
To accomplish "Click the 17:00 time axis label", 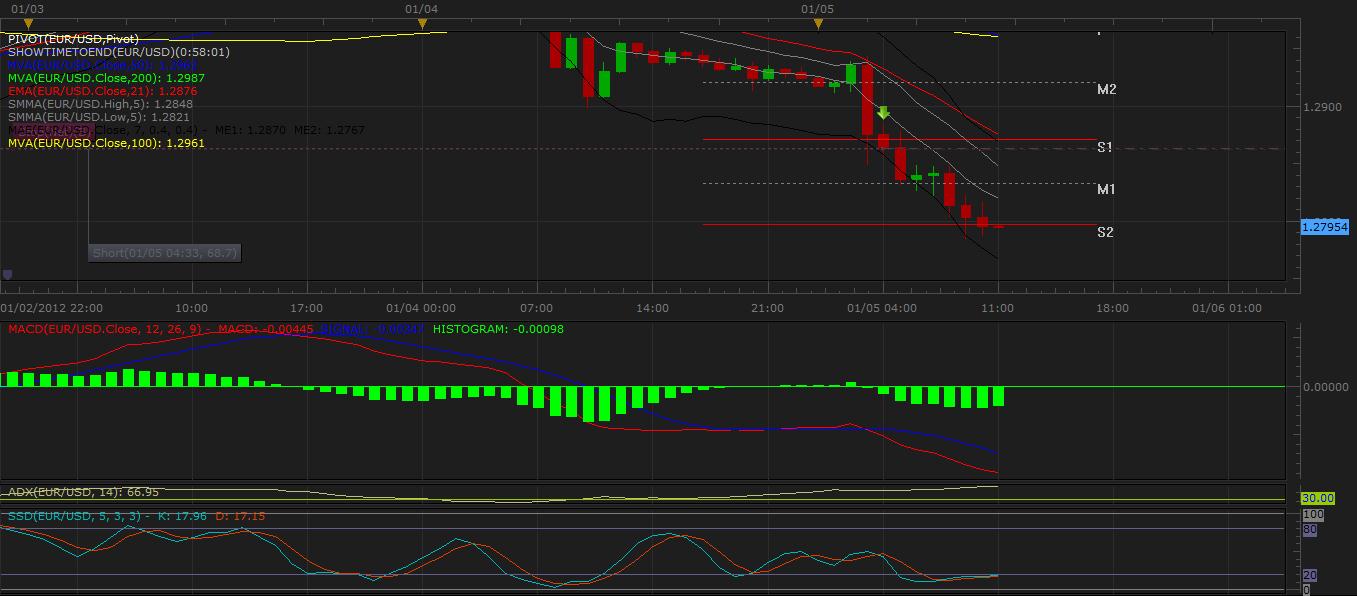I will 306,308.
